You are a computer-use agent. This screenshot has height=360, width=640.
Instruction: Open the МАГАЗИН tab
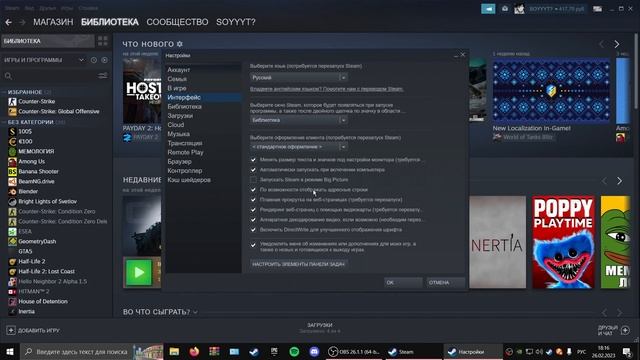pos(53,22)
